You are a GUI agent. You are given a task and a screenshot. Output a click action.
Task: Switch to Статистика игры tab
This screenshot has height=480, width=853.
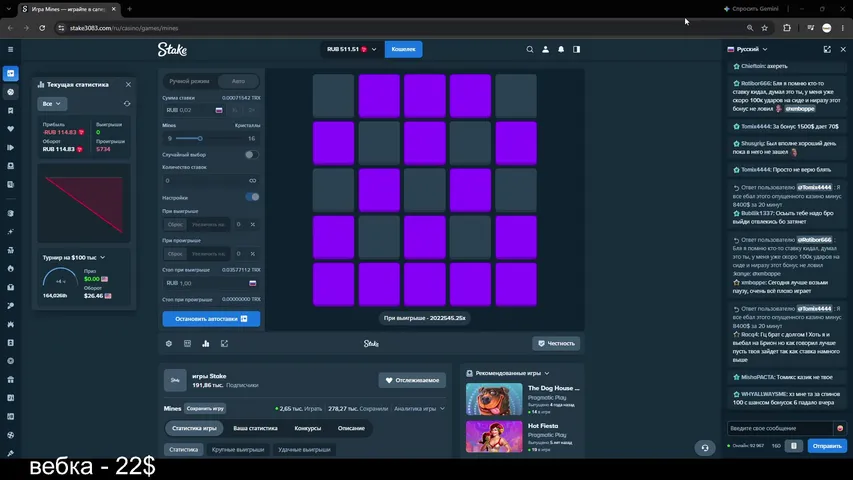pos(194,428)
